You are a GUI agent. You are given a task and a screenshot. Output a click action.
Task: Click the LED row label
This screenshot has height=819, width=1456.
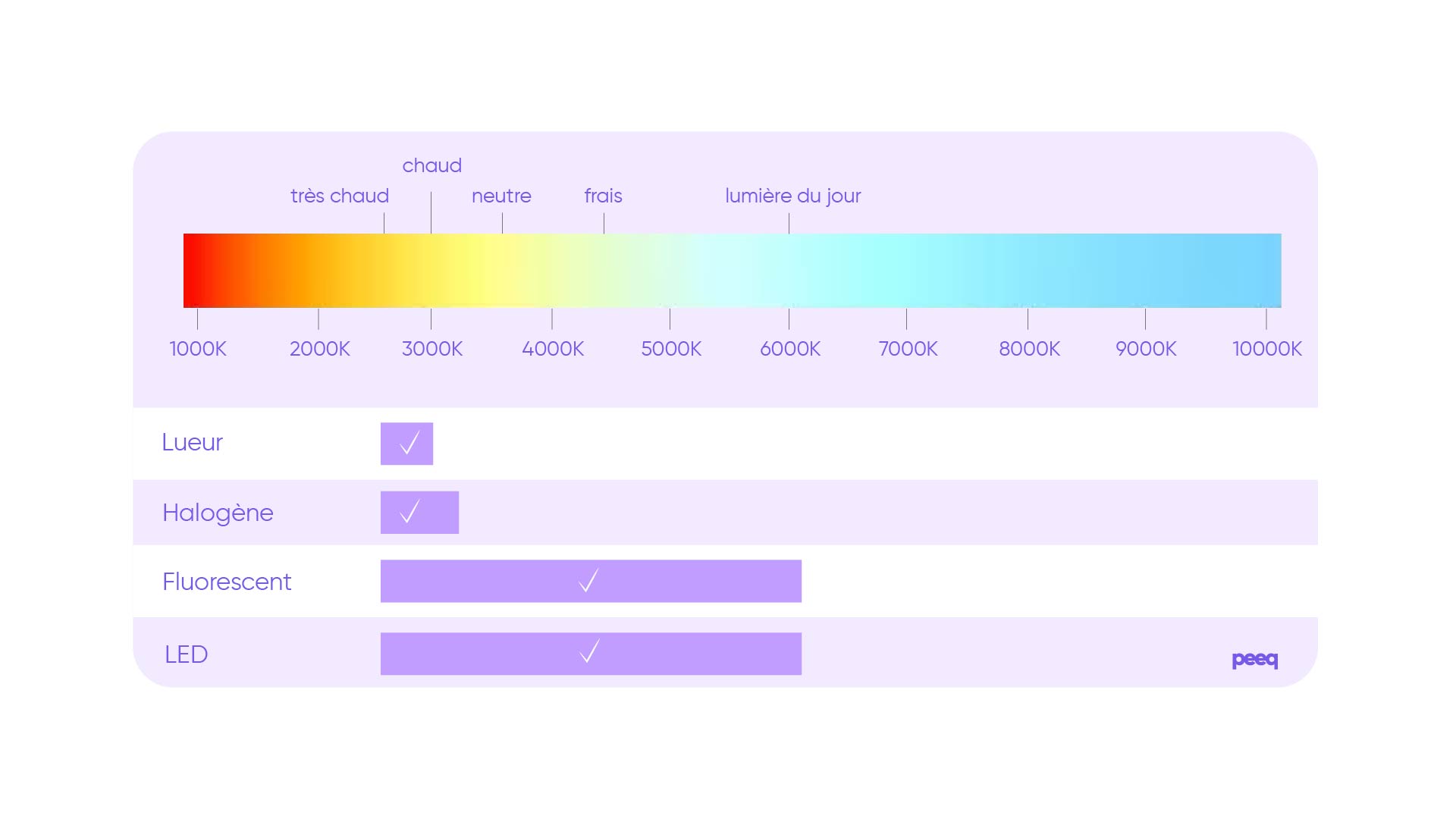(187, 654)
